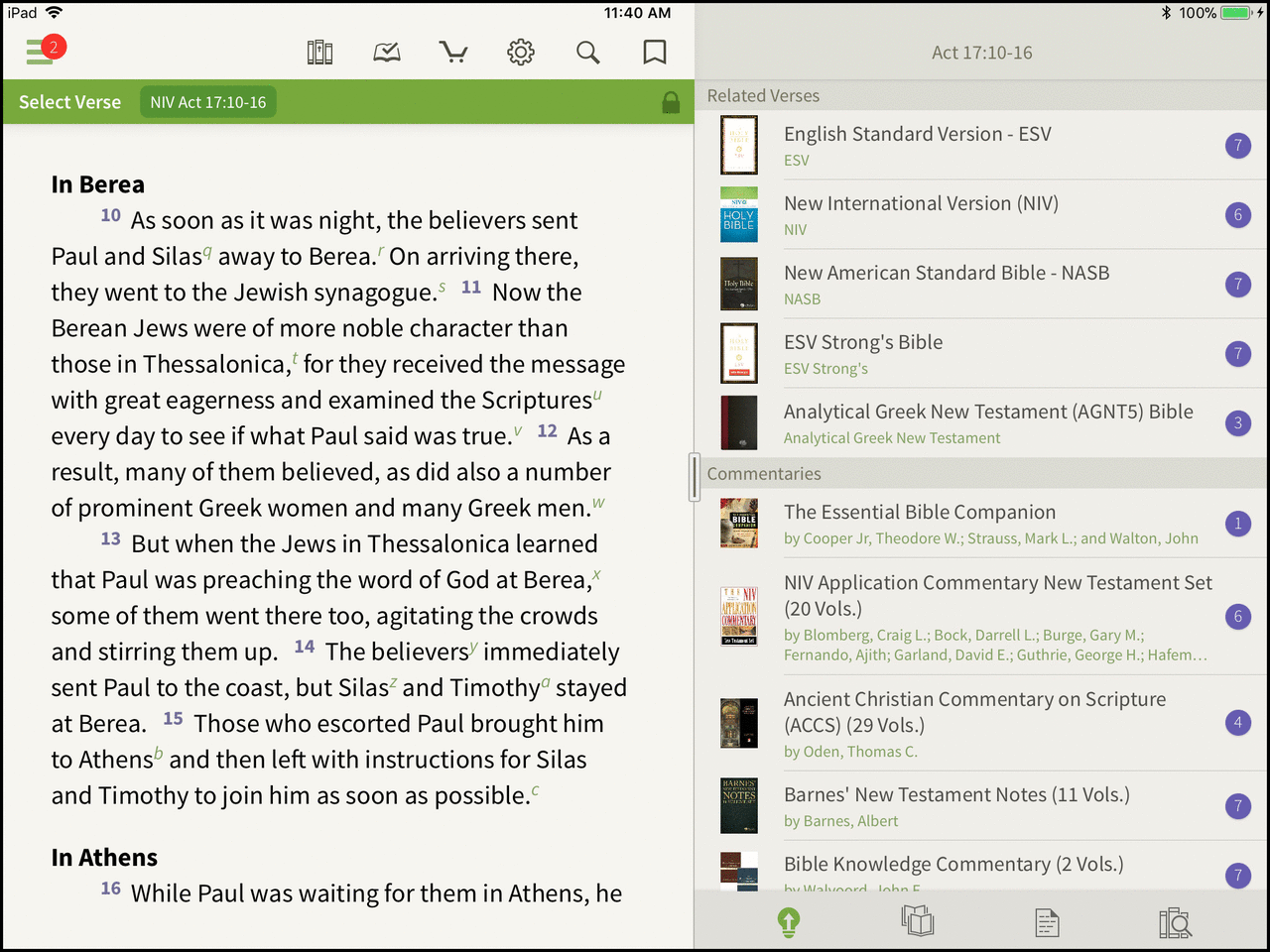This screenshot has width=1270, height=952.
Task: Tap the battery indicator in status bar
Action: click(1237, 13)
